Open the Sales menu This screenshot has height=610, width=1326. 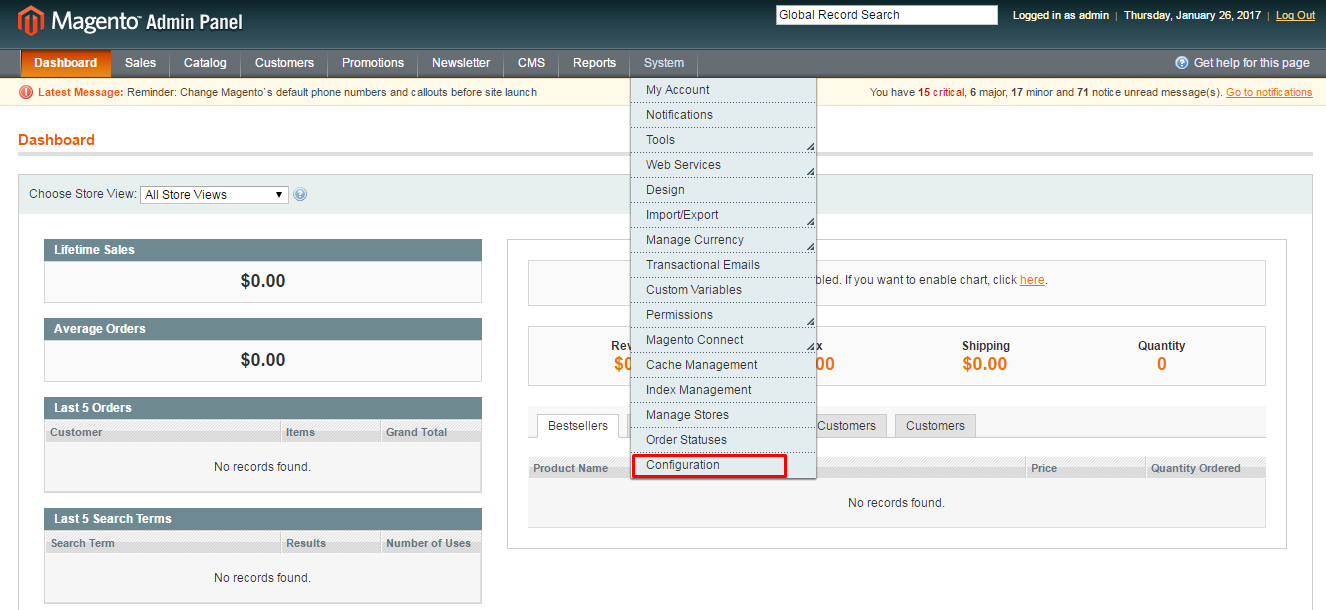click(140, 62)
